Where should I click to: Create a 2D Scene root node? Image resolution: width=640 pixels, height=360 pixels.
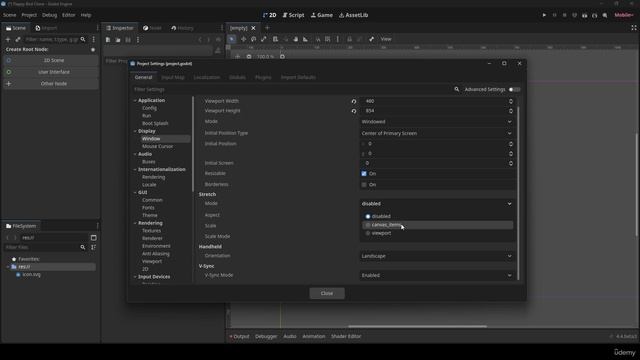pos(50,60)
